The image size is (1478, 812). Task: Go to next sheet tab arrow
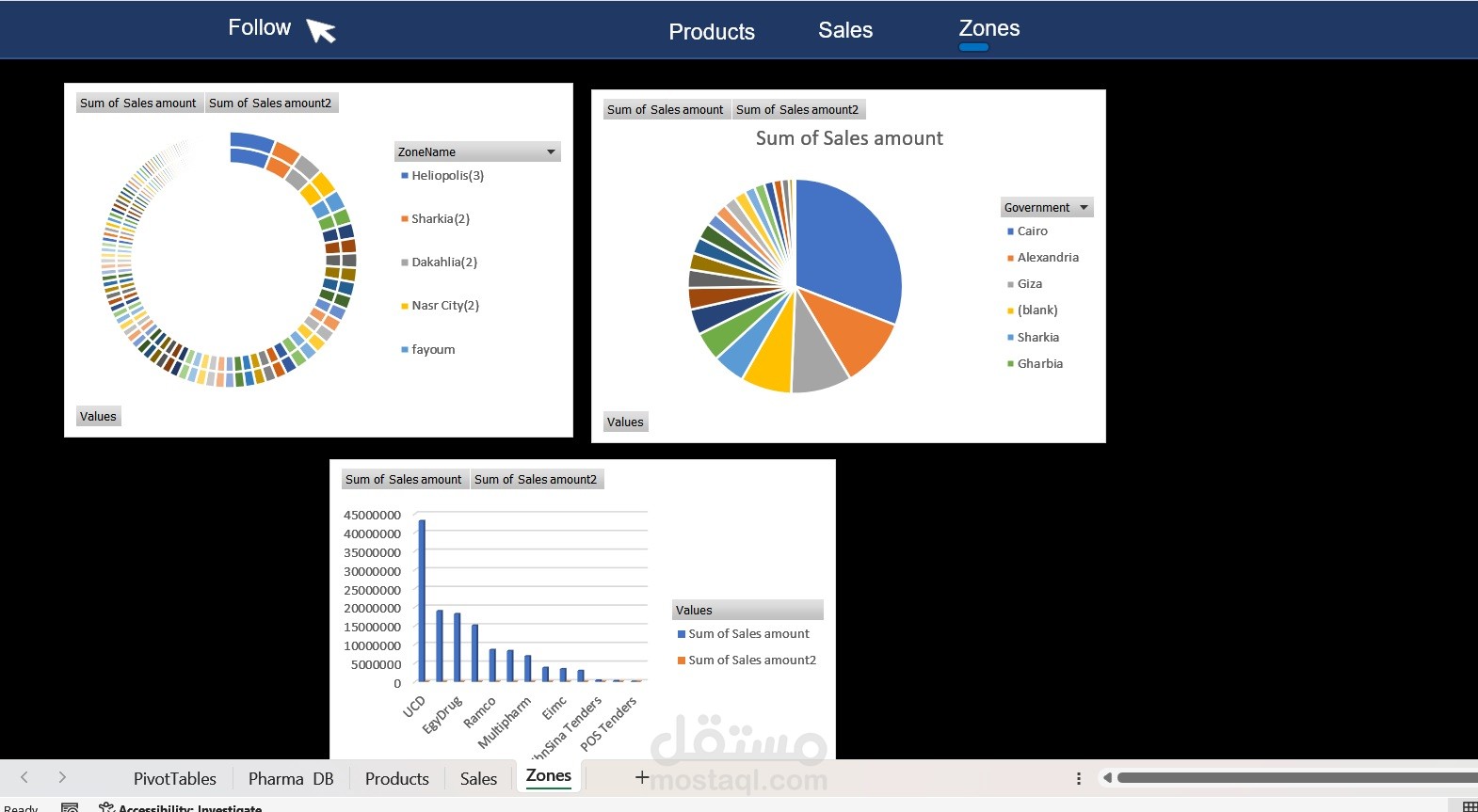tap(62, 777)
